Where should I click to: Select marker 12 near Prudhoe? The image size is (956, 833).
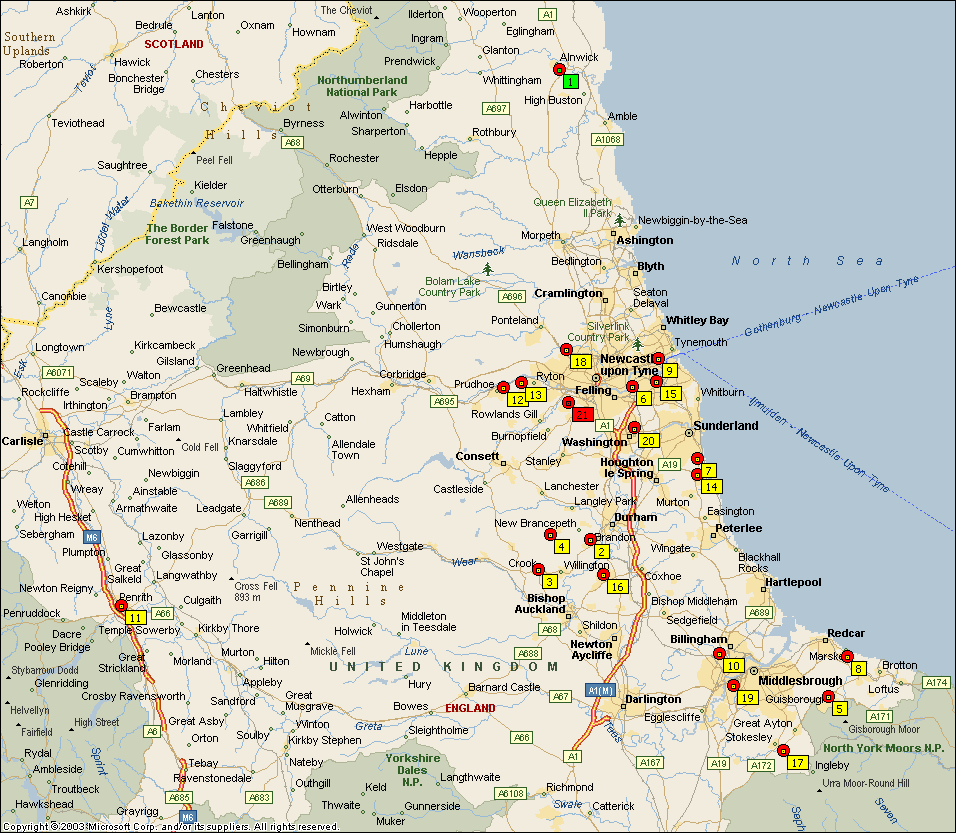(x=516, y=399)
